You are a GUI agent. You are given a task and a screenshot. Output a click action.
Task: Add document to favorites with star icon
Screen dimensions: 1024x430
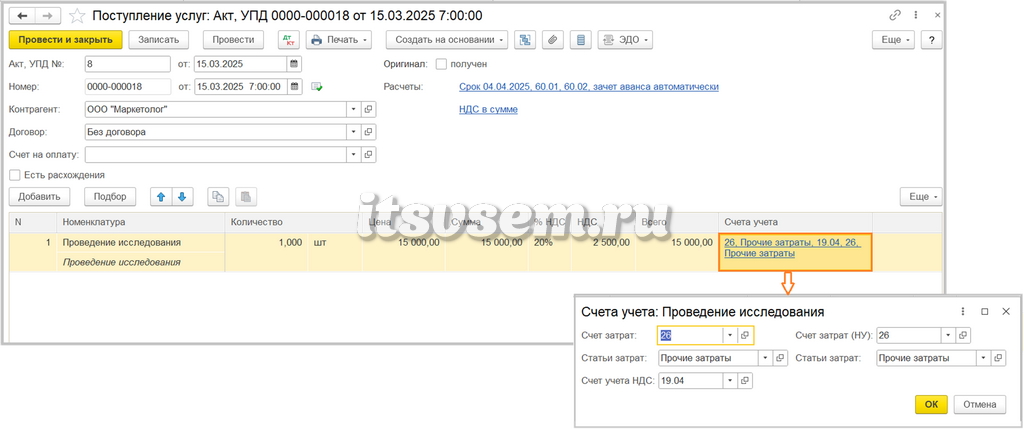pos(77,16)
